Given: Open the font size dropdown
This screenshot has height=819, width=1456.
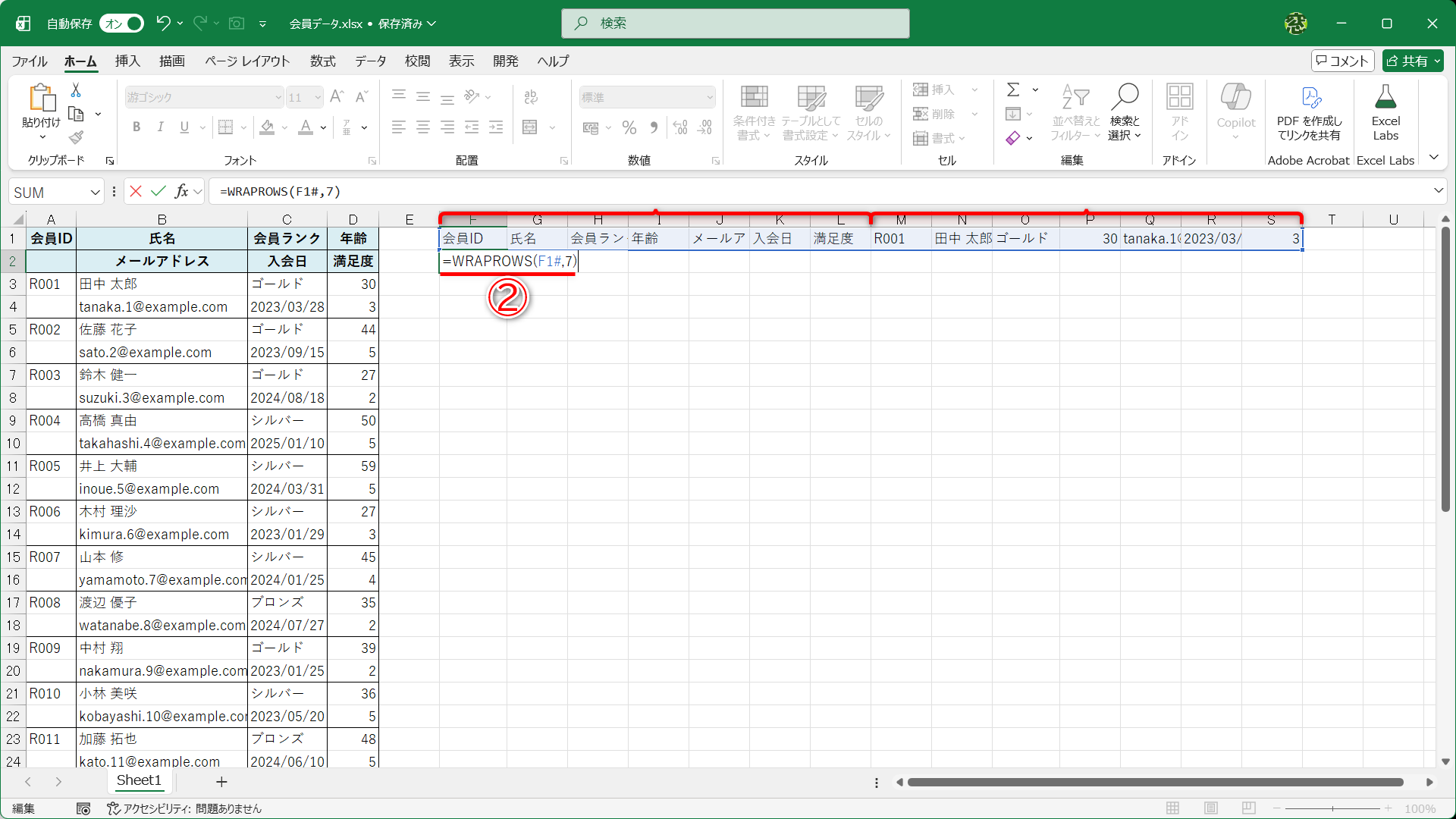Looking at the screenshot, I should click(318, 97).
